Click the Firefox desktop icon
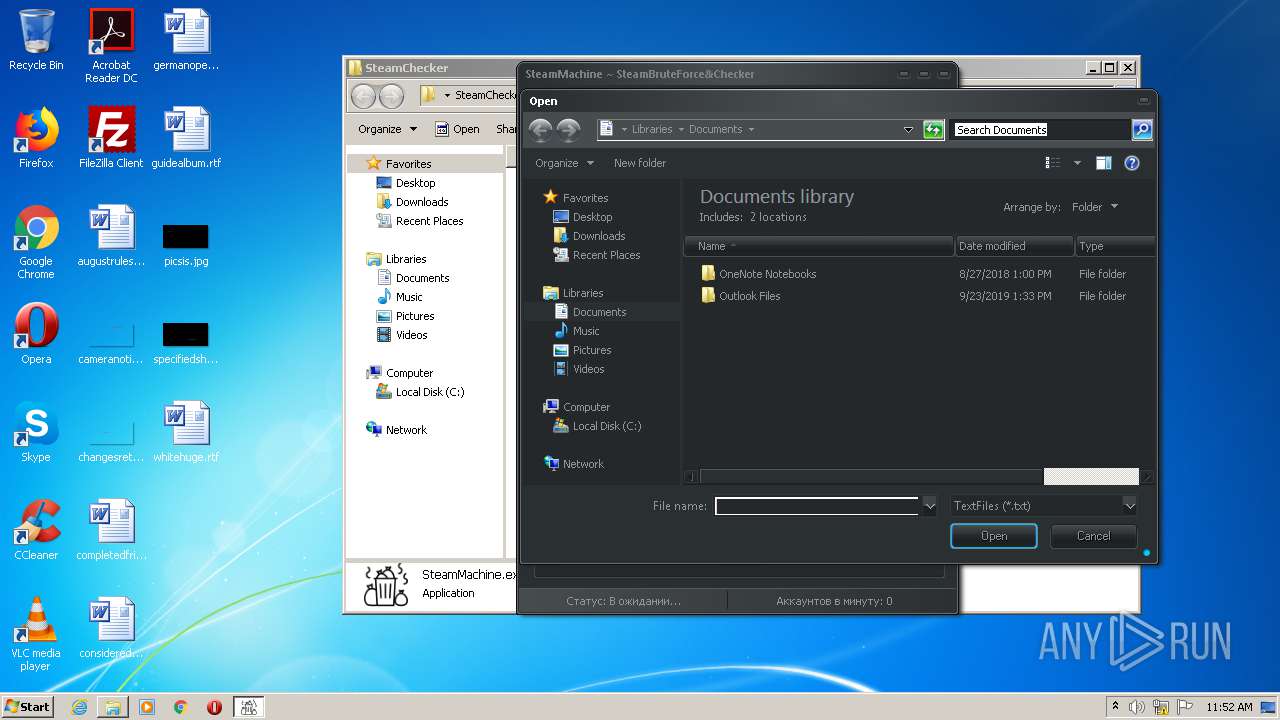The image size is (1280, 720). (36, 138)
